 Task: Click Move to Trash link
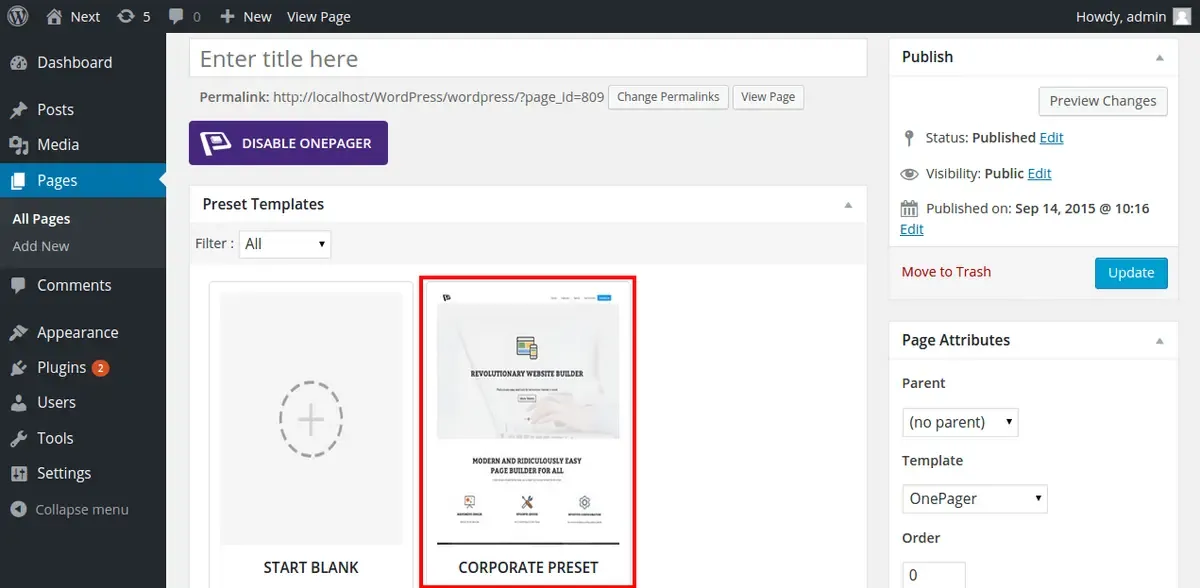[x=946, y=272]
